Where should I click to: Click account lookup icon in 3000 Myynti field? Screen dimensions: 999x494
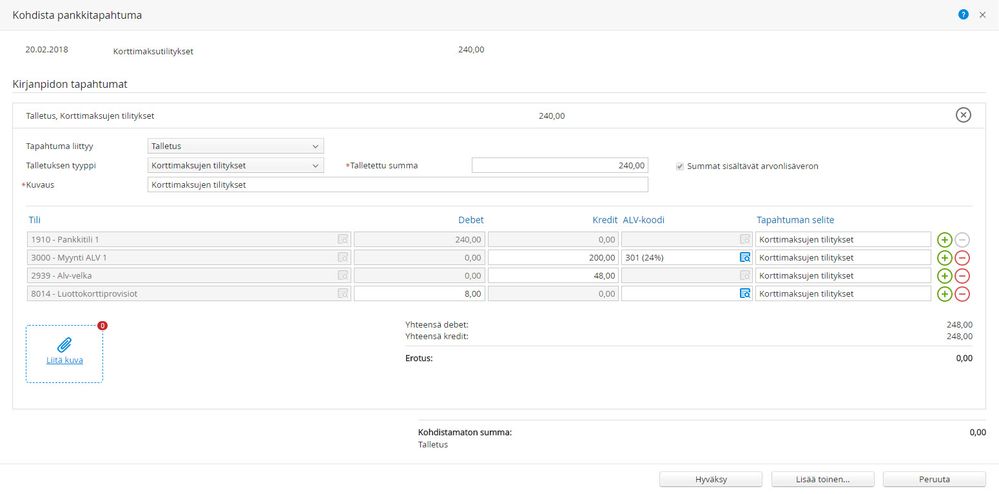pos(343,258)
